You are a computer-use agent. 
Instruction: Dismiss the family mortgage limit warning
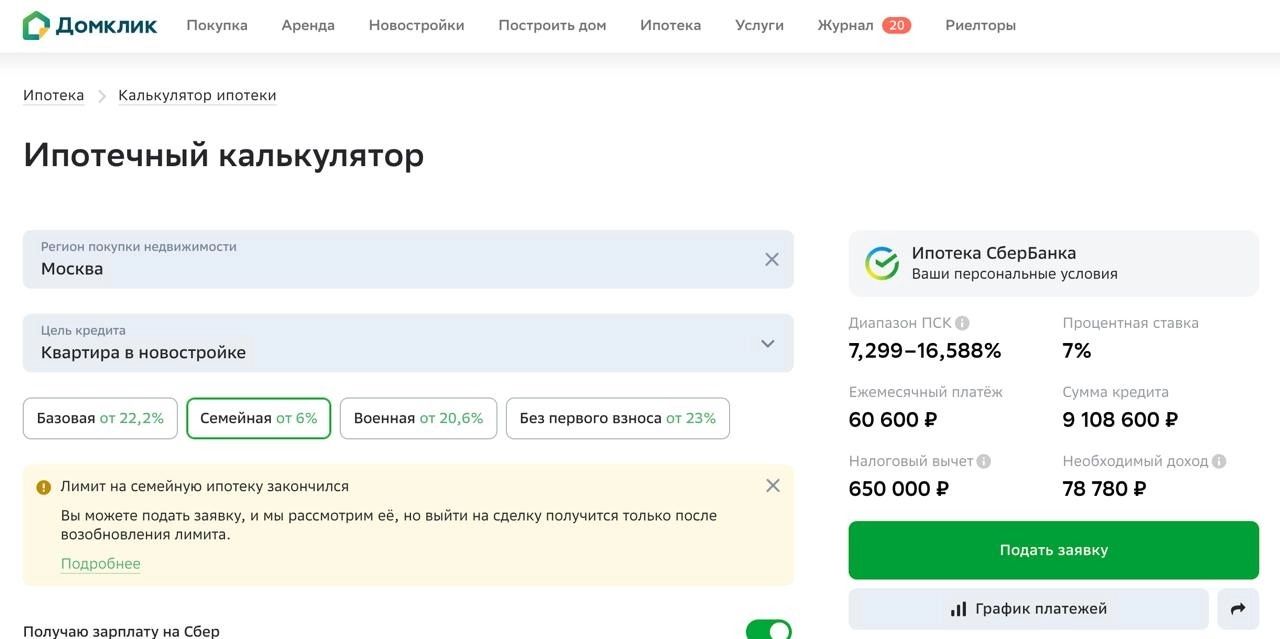(773, 486)
